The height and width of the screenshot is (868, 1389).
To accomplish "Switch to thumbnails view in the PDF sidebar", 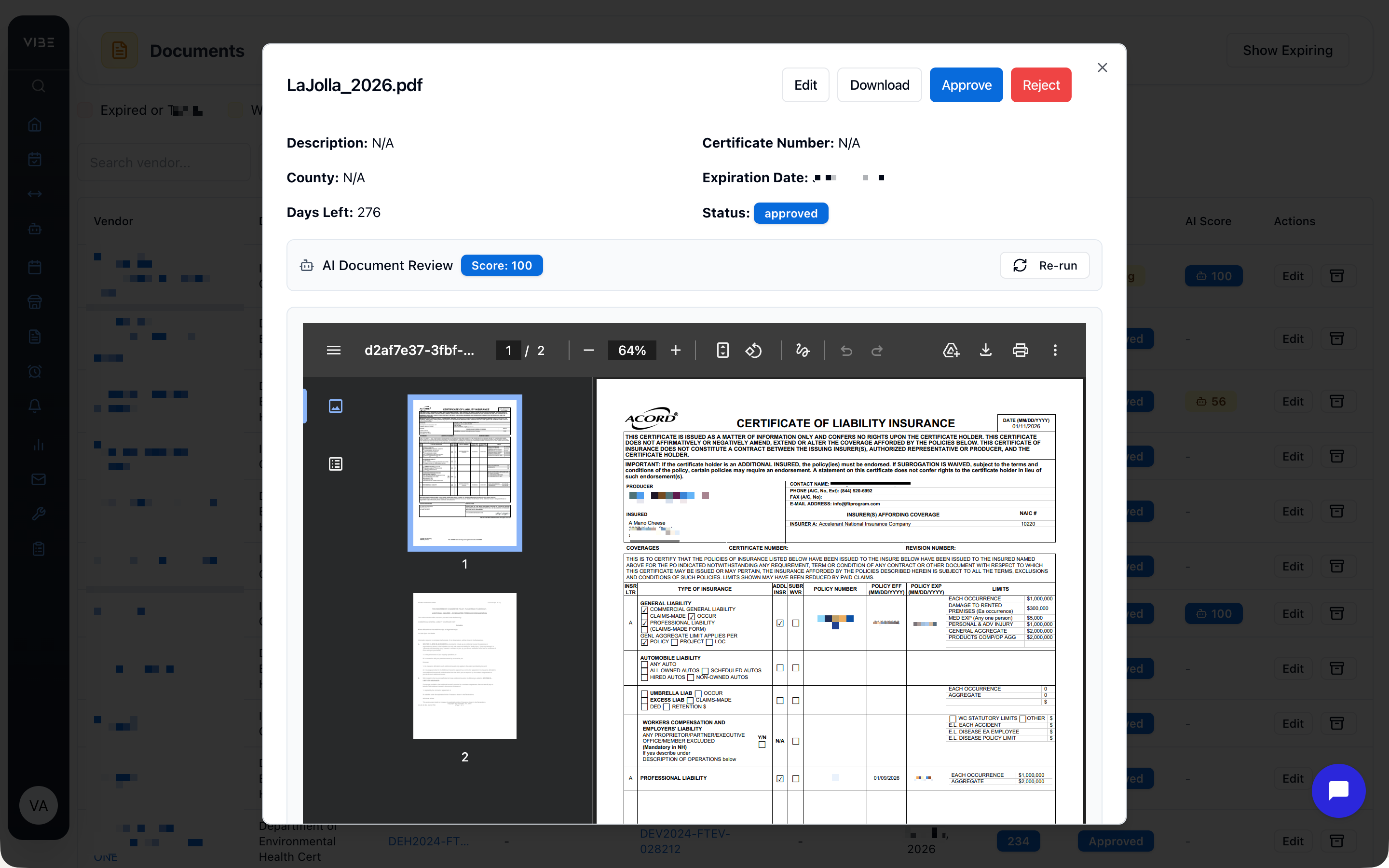I will coord(336,406).
